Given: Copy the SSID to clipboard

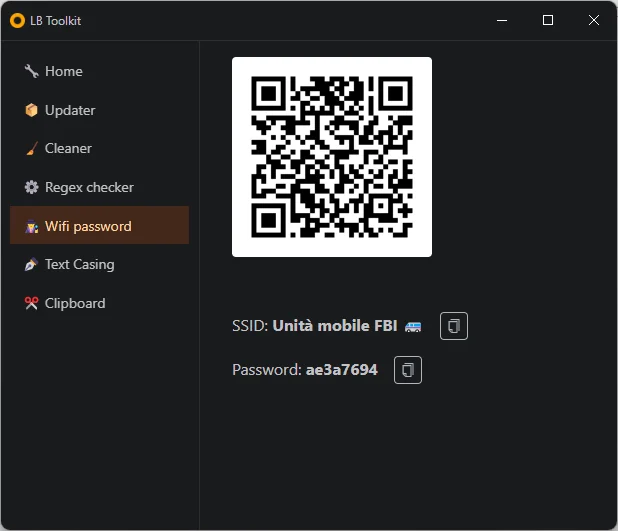Looking at the screenshot, I should tap(454, 326).
